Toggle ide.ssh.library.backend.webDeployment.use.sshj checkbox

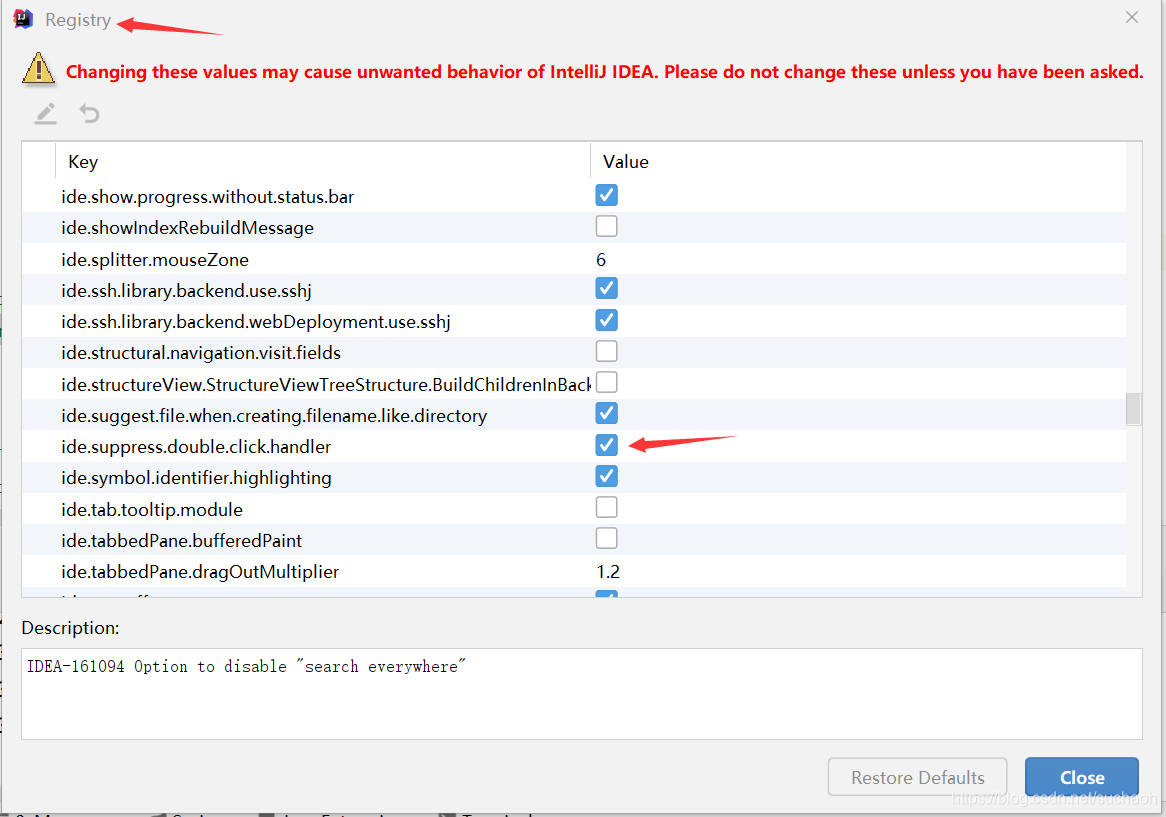606,320
